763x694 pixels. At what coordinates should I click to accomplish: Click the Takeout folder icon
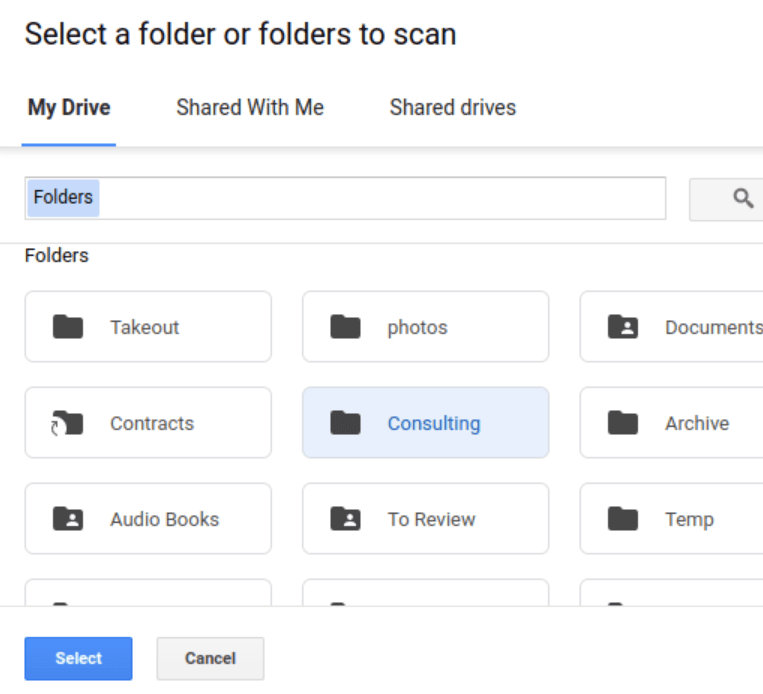pyautogui.click(x=68, y=327)
